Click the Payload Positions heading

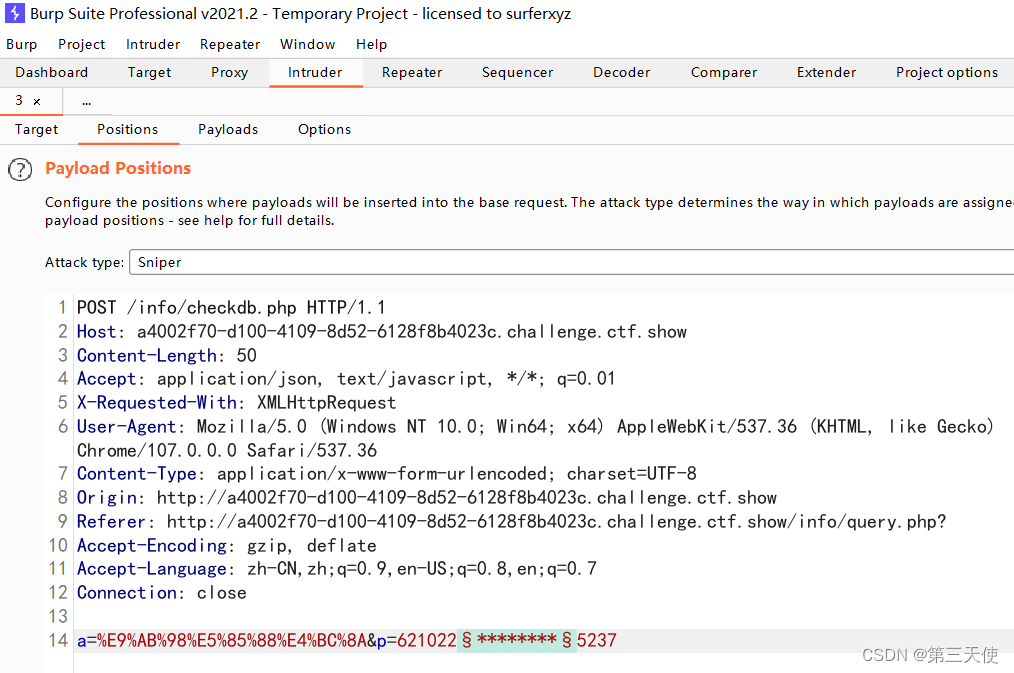tap(118, 168)
